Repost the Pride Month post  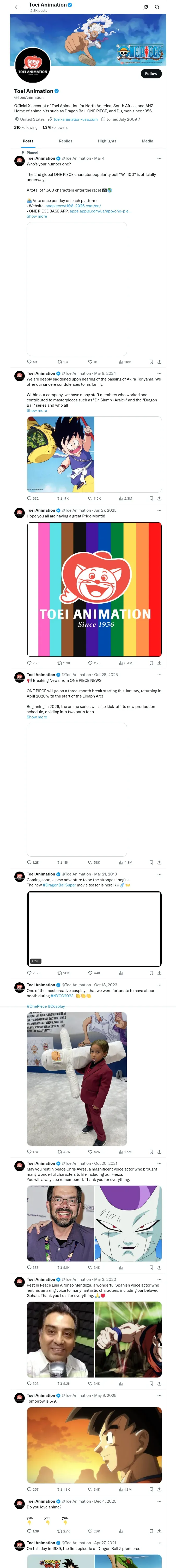click(x=60, y=663)
